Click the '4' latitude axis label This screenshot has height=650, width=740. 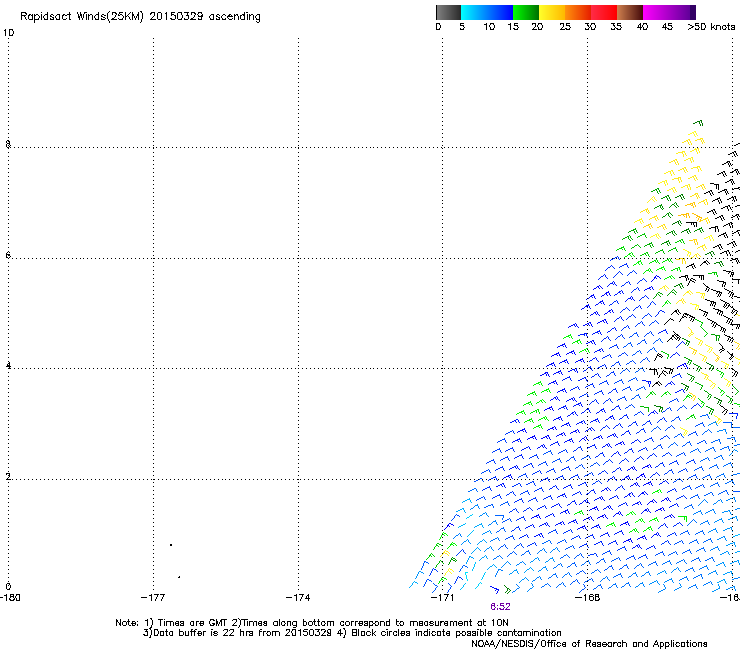[x=8, y=365]
